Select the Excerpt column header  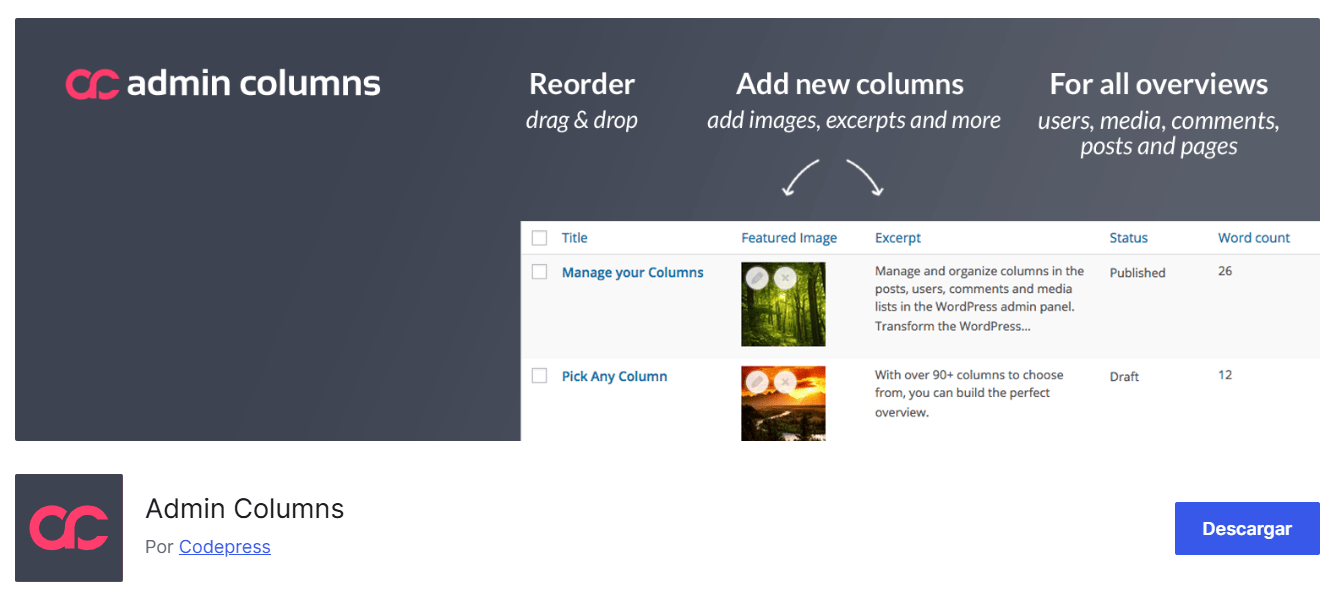tap(897, 238)
